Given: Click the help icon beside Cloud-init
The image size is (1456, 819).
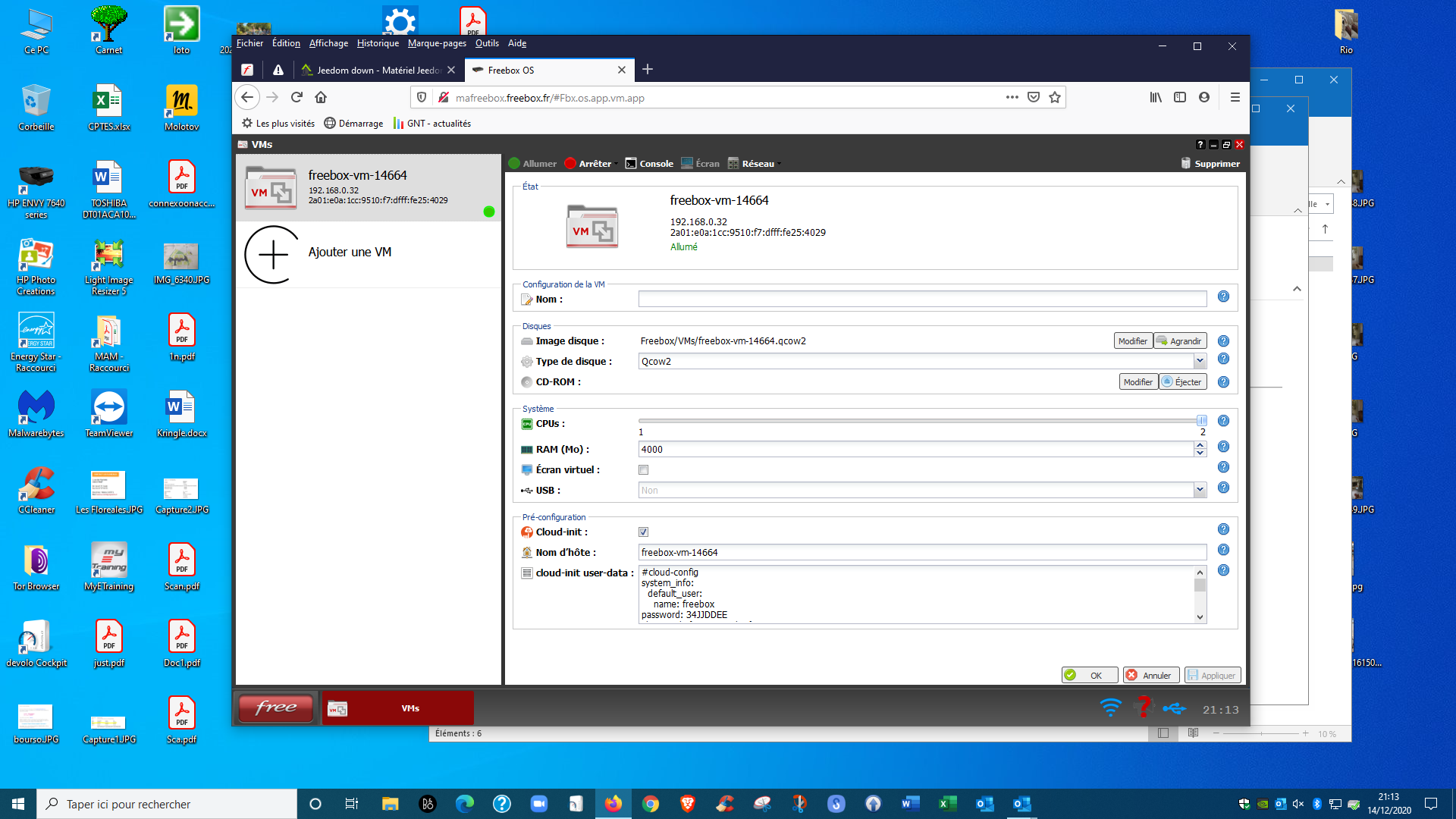Looking at the screenshot, I should [x=1223, y=529].
